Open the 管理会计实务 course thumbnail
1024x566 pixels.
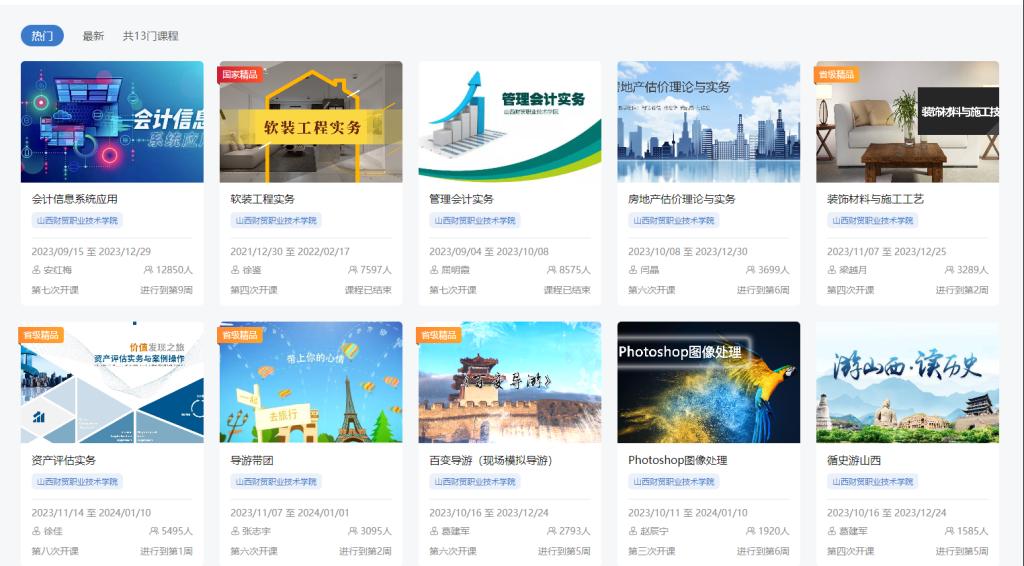pyautogui.click(x=510, y=122)
